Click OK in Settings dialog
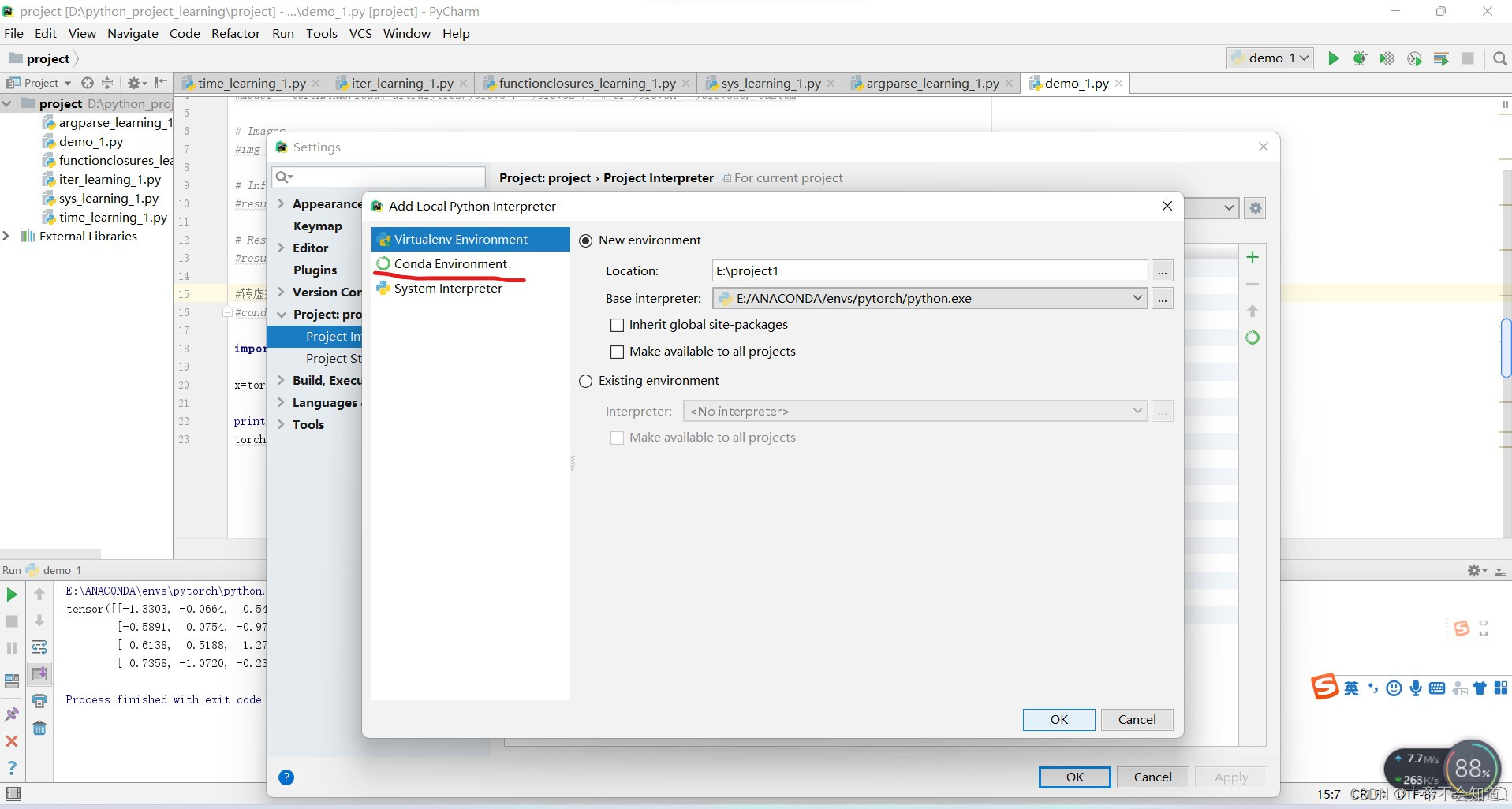 coord(1074,777)
